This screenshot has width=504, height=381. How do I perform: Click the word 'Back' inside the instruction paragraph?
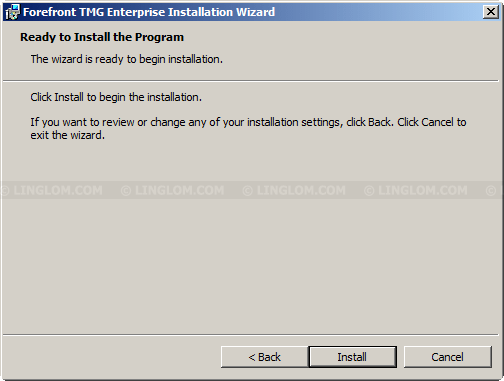pos(379,122)
